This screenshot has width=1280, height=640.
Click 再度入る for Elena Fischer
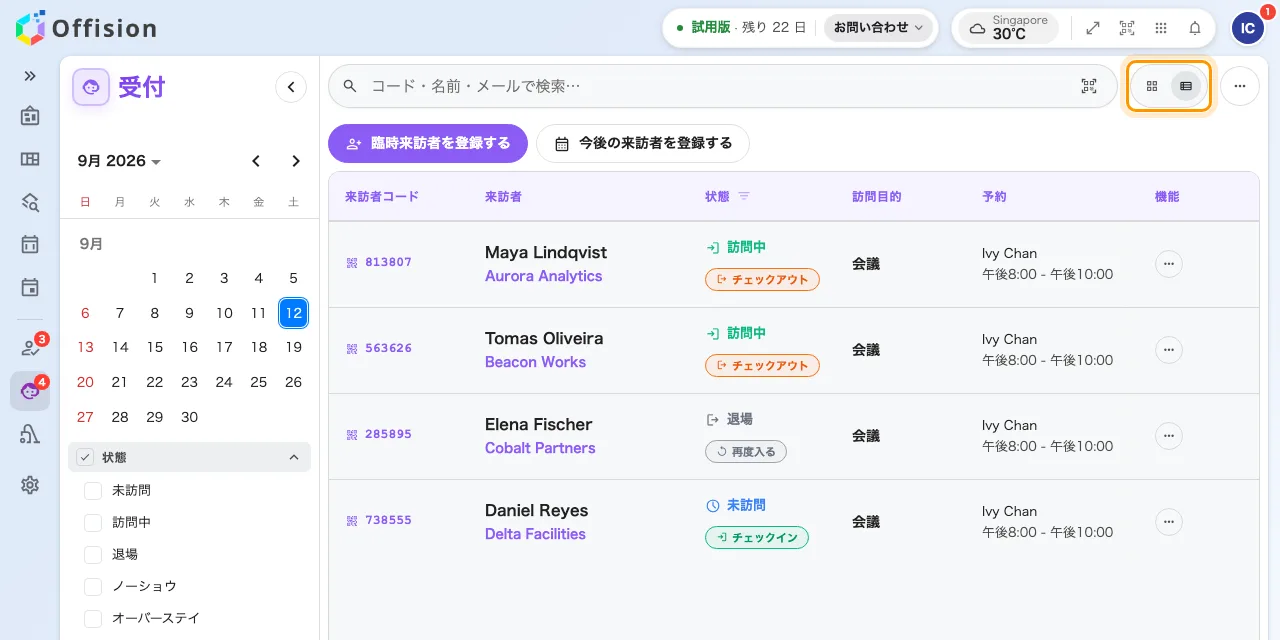[746, 452]
